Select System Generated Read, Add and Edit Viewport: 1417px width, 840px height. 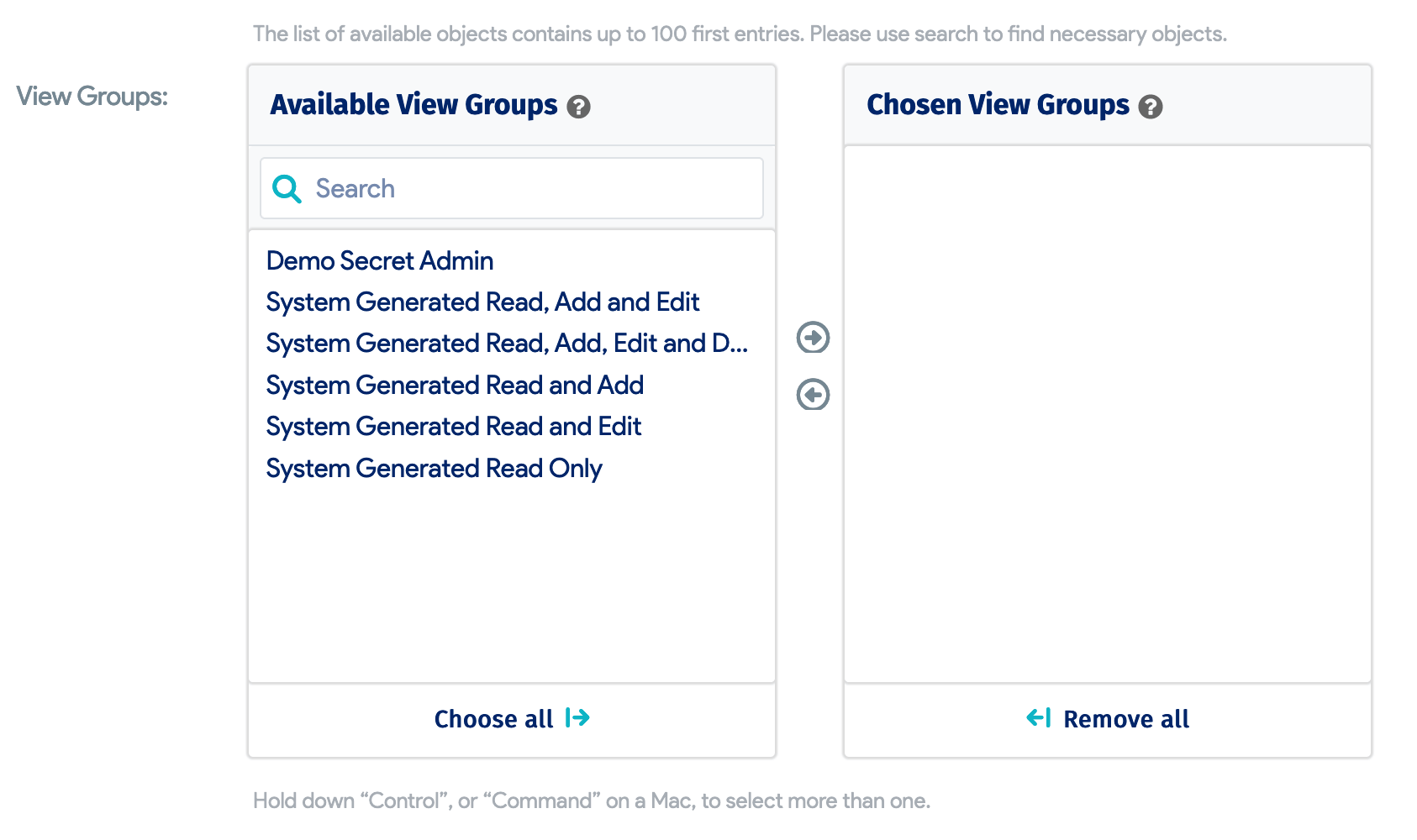(x=482, y=302)
